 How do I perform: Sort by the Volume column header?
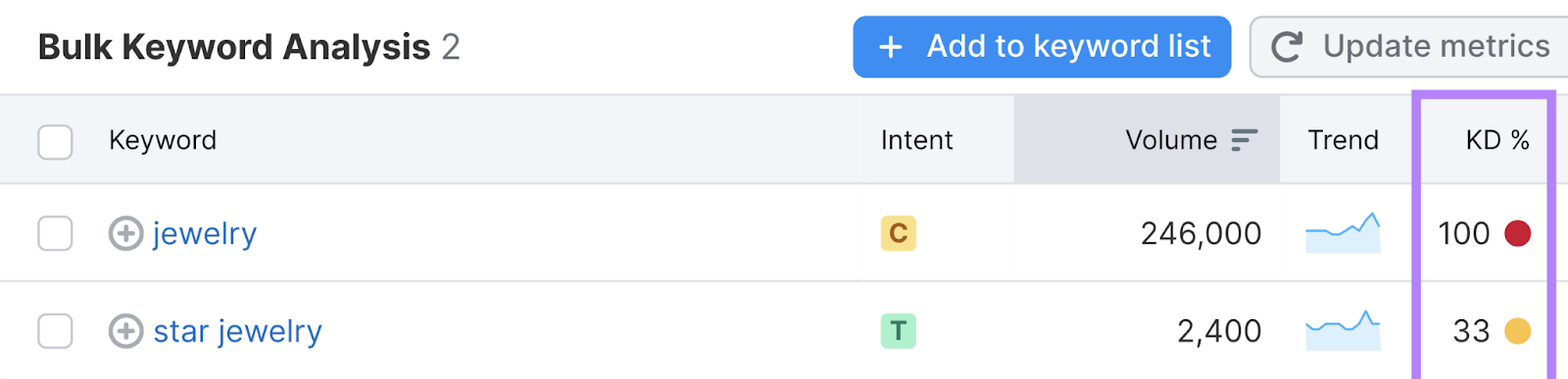(x=1171, y=140)
